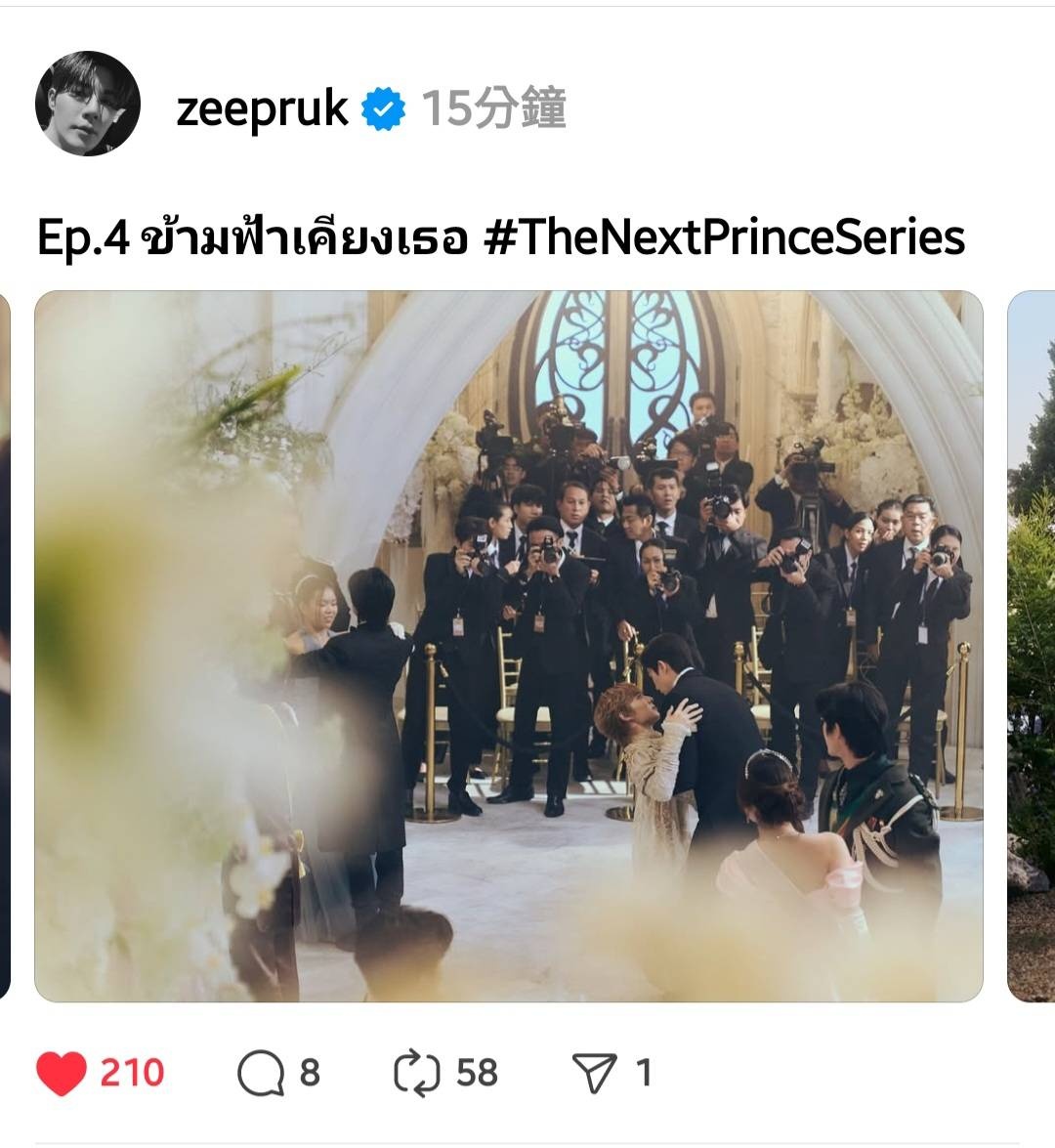Image resolution: width=1055 pixels, height=1148 pixels.
Task: Open the zeepruk username link
Action: (x=262, y=109)
